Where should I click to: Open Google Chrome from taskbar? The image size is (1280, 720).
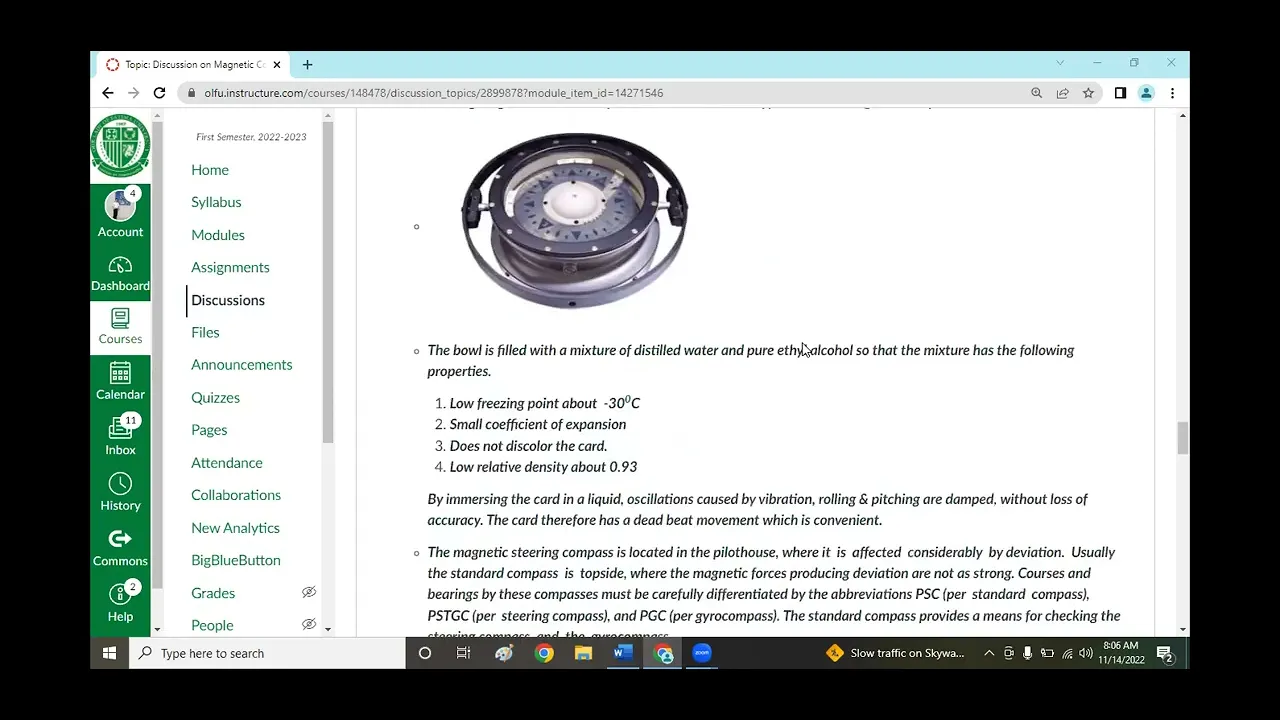tap(544, 653)
